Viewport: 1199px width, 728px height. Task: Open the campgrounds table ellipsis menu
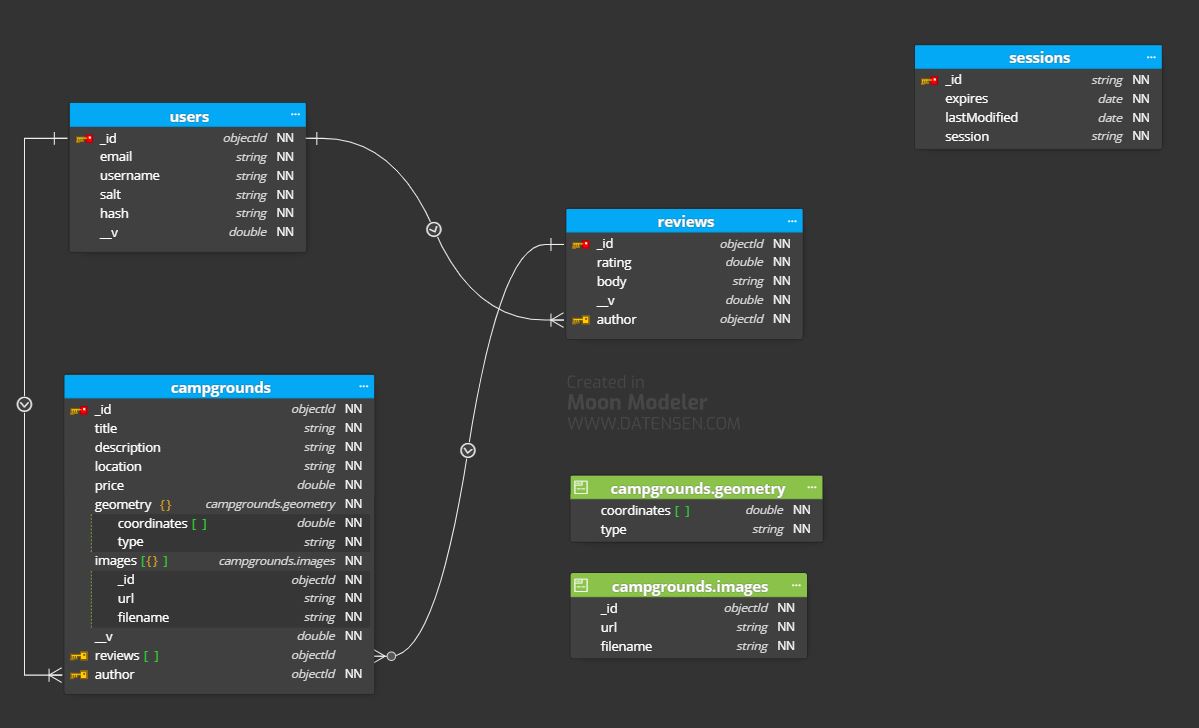point(363,386)
